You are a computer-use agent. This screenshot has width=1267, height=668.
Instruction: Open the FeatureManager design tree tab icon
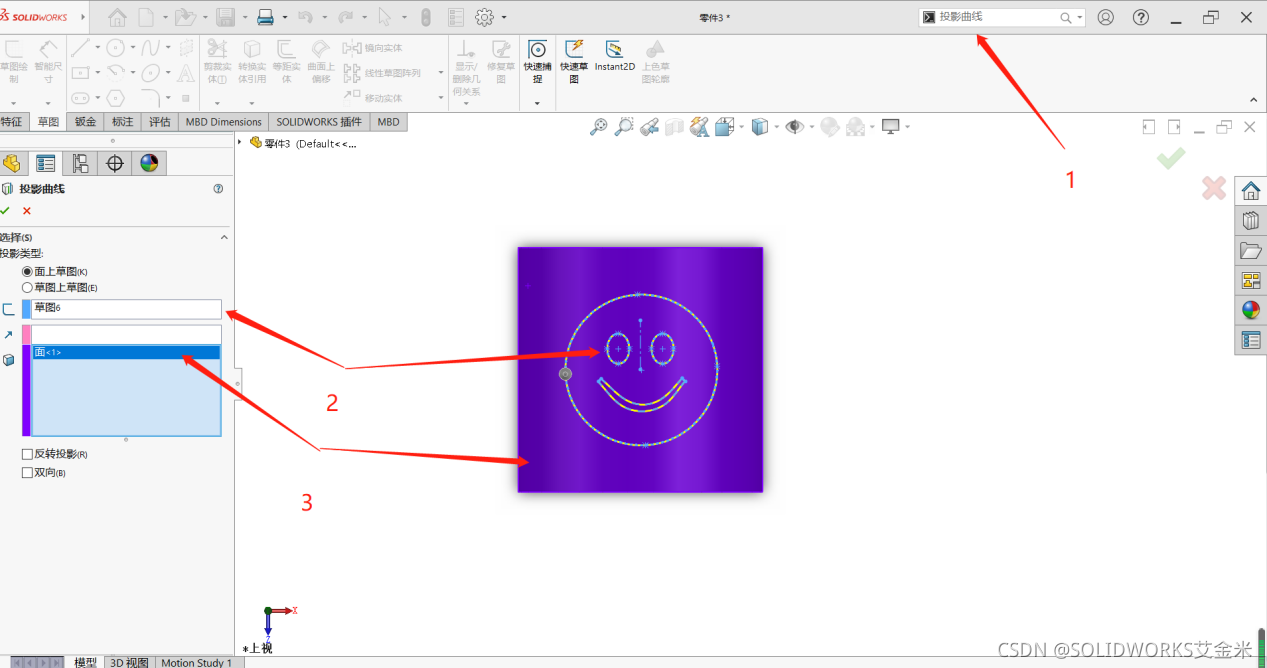coord(12,163)
